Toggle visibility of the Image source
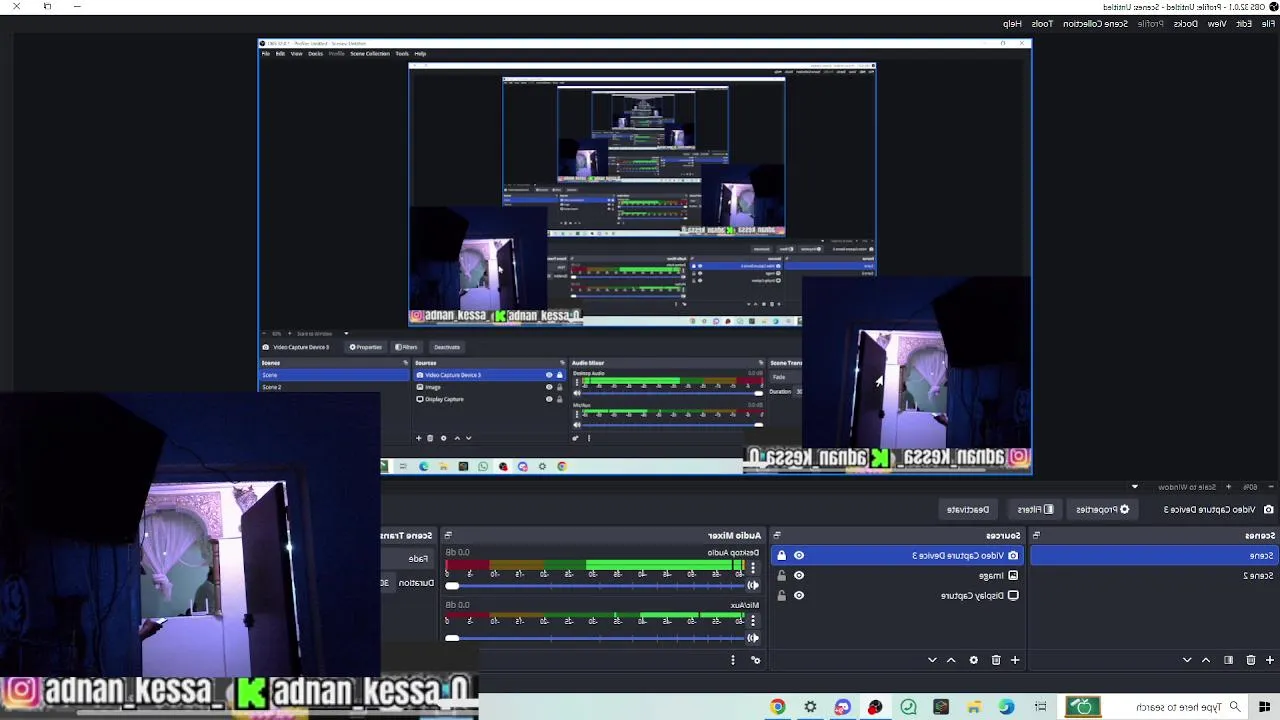The width and height of the screenshot is (1280, 720). click(798, 575)
